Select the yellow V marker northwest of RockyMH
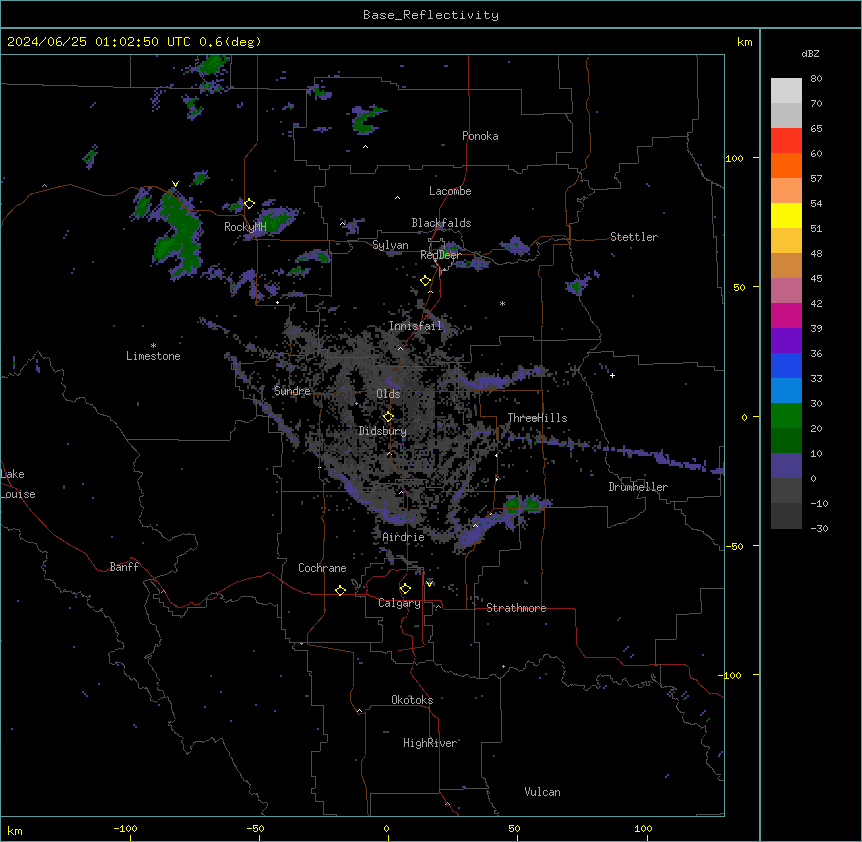862x842 pixels. tap(175, 184)
